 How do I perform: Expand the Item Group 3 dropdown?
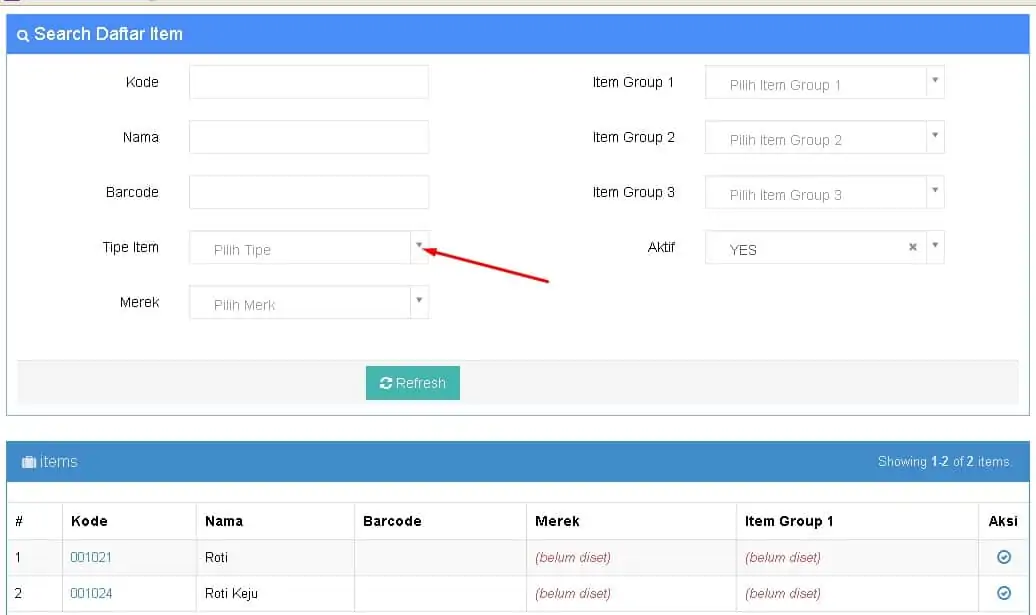934,191
